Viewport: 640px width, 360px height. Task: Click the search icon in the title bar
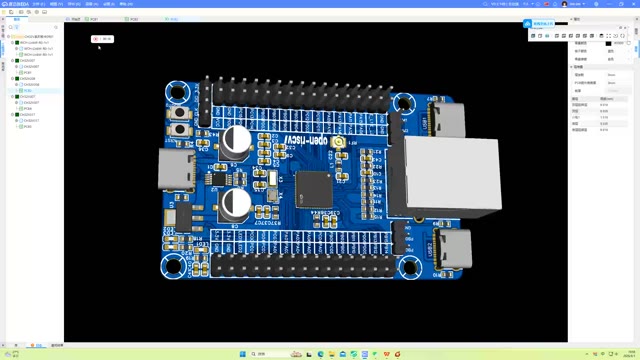[485, 4]
